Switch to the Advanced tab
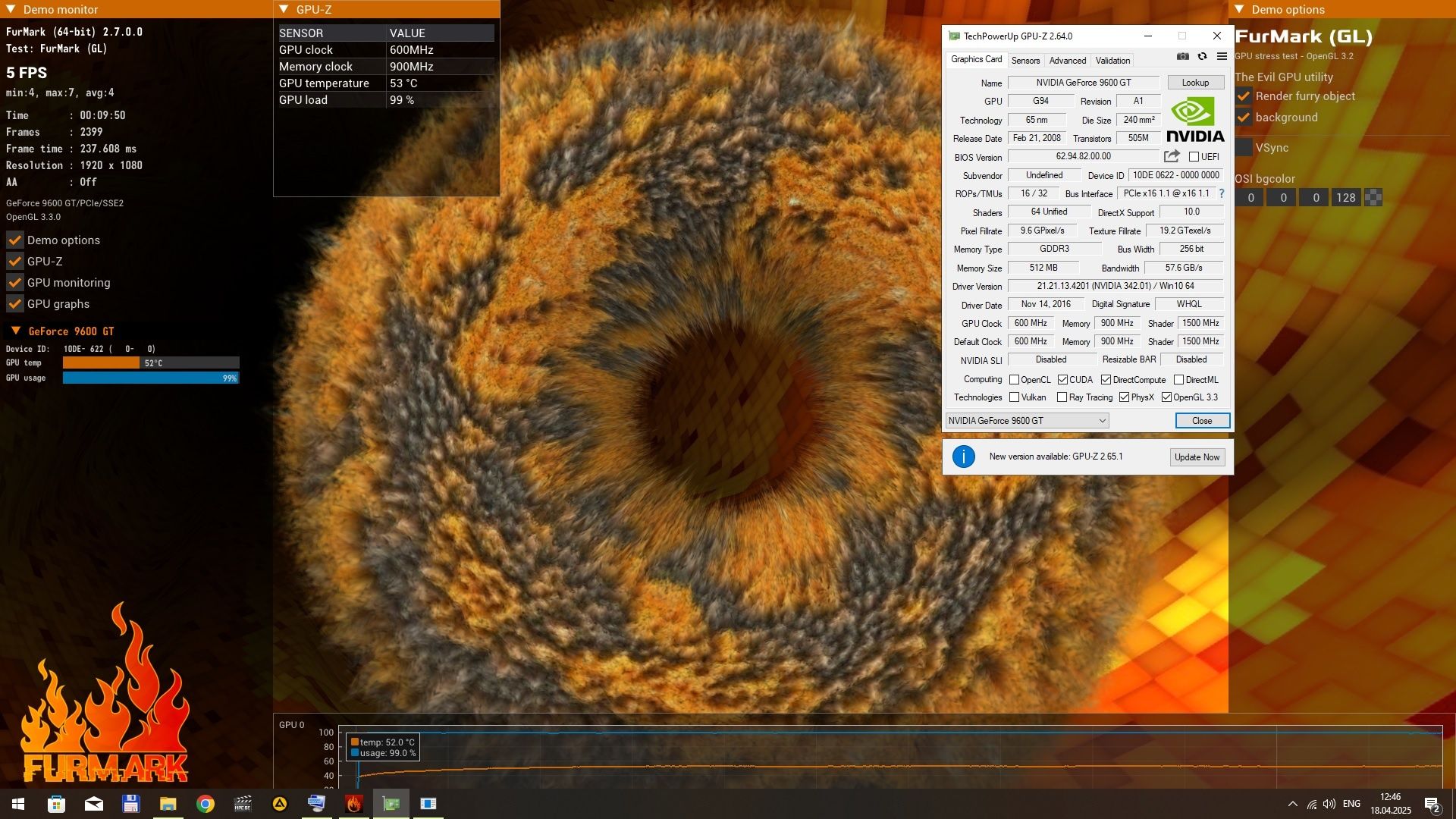This screenshot has height=819, width=1456. coord(1068,61)
